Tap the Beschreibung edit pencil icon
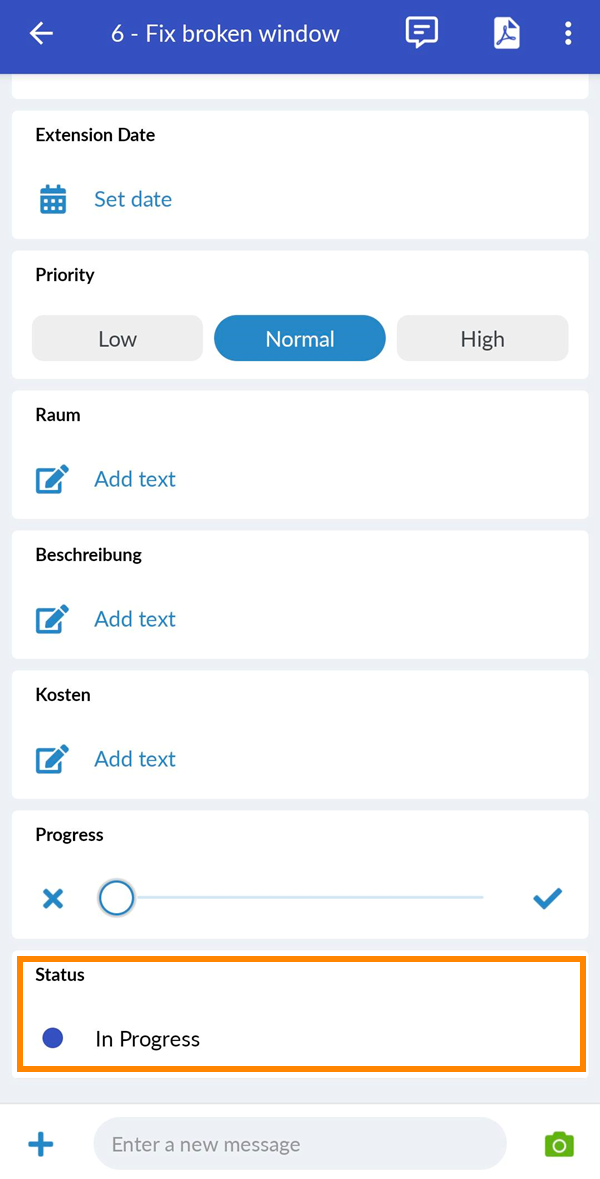 coord(53,619)
